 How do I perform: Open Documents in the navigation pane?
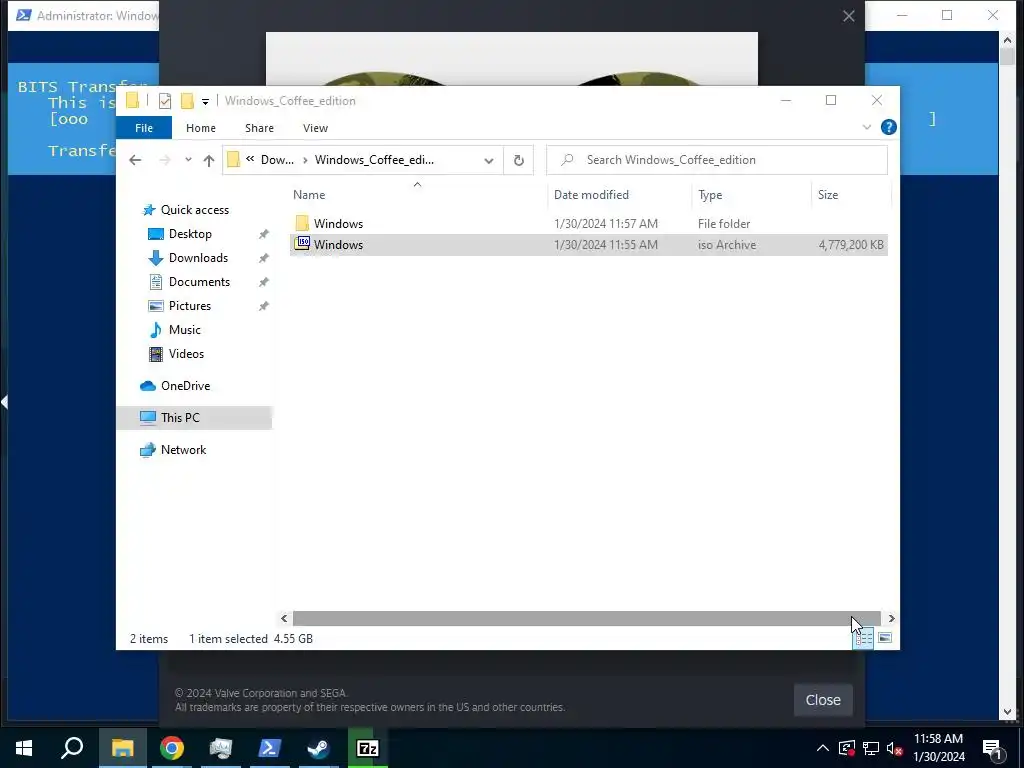pos(199,282)
